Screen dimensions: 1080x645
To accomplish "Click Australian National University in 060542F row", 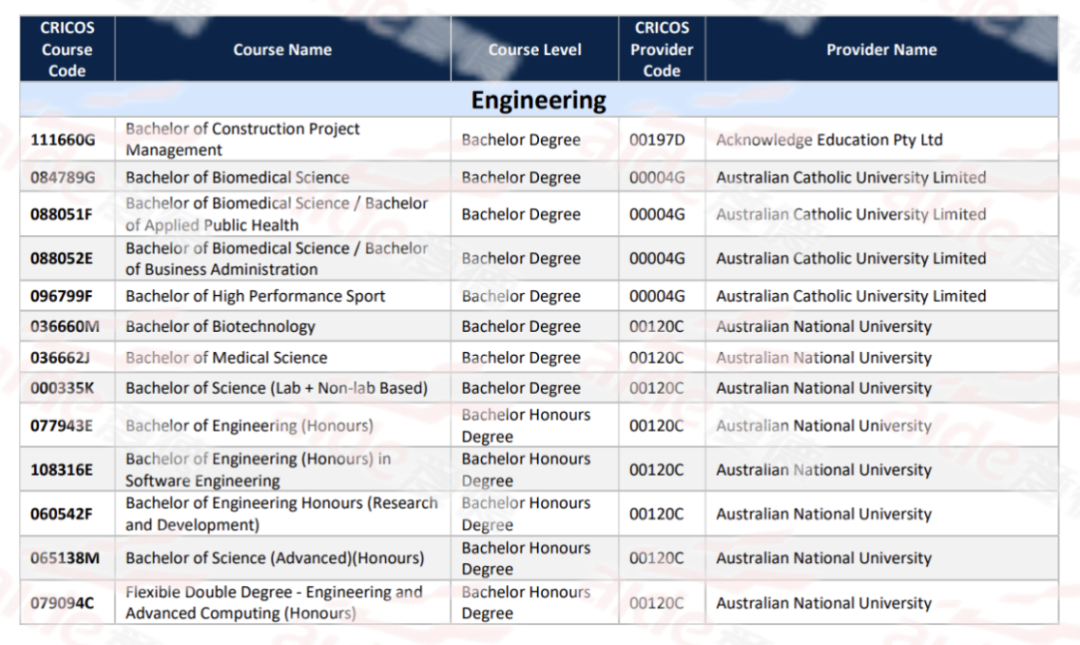I will point(824,514).
